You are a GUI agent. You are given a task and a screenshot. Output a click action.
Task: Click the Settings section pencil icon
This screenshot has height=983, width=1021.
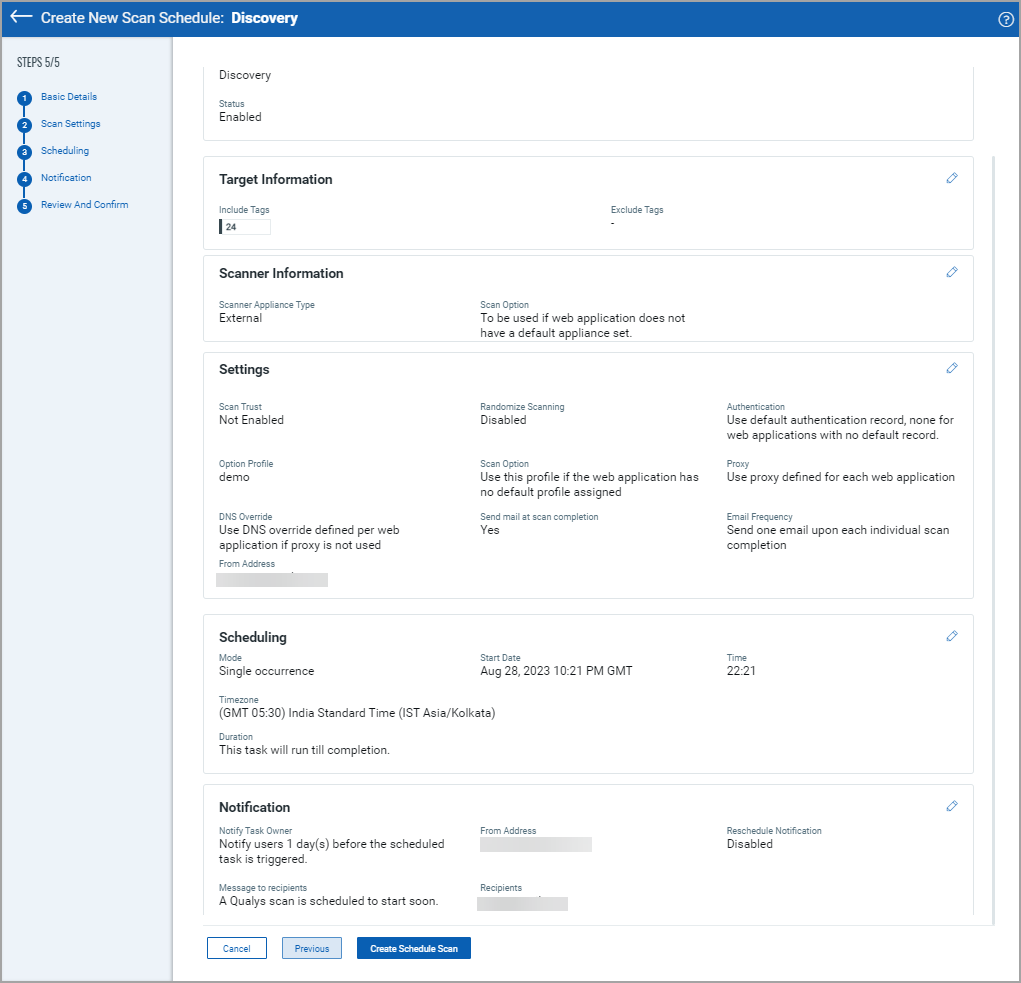click(951, 368)
